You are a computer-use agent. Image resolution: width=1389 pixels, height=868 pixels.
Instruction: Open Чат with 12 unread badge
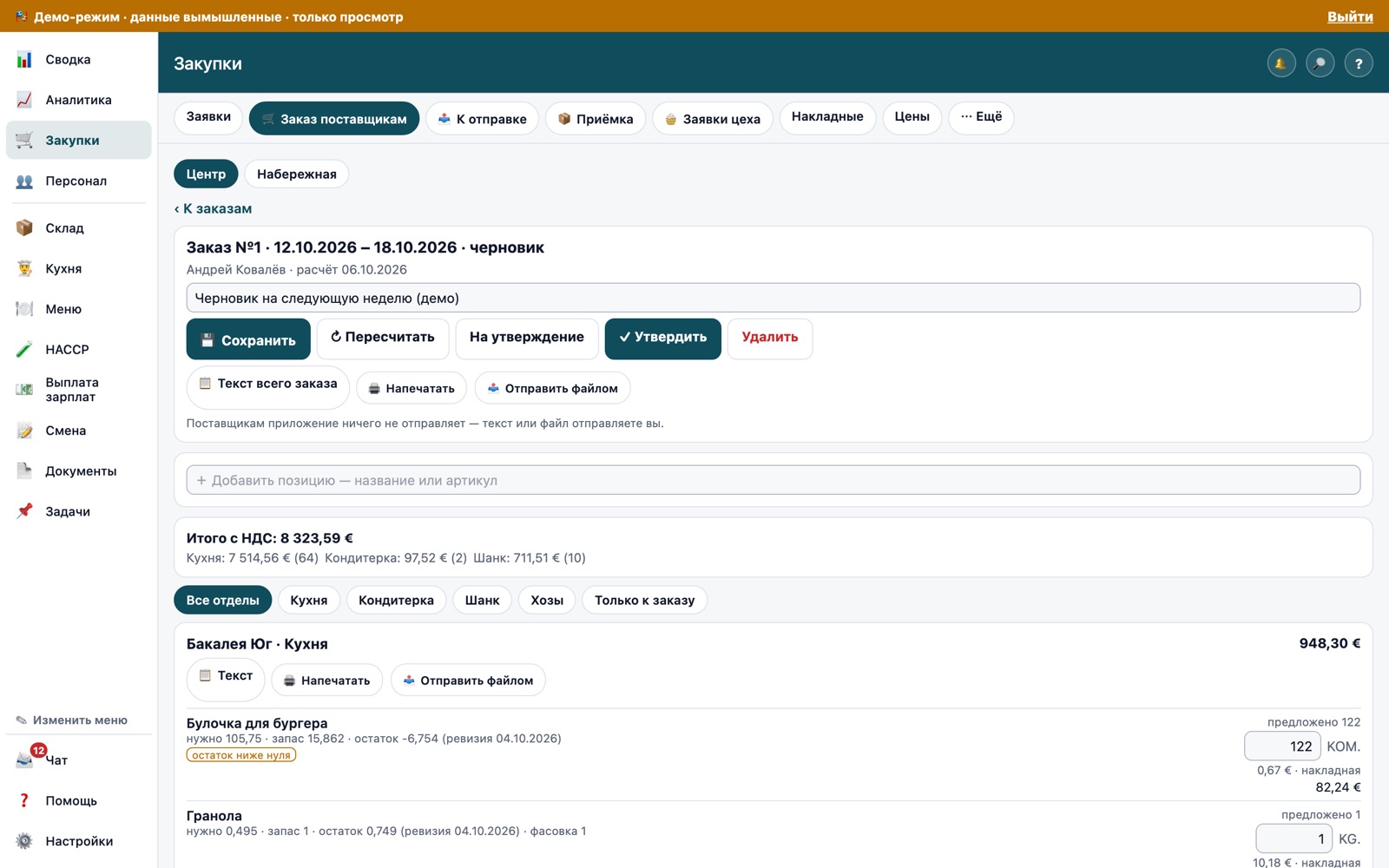78,760
